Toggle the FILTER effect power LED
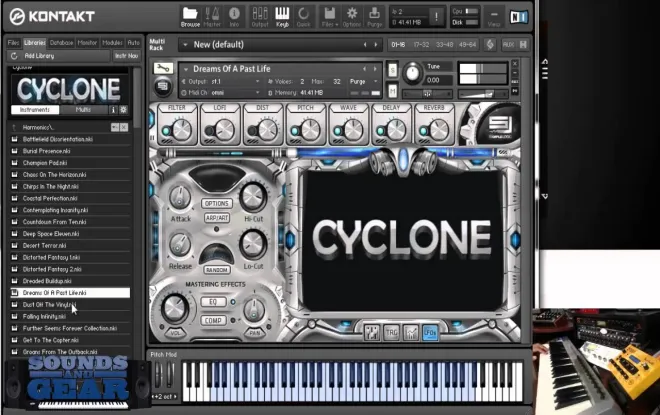Viewport: 660px width, 415px height. pos(166,131)
